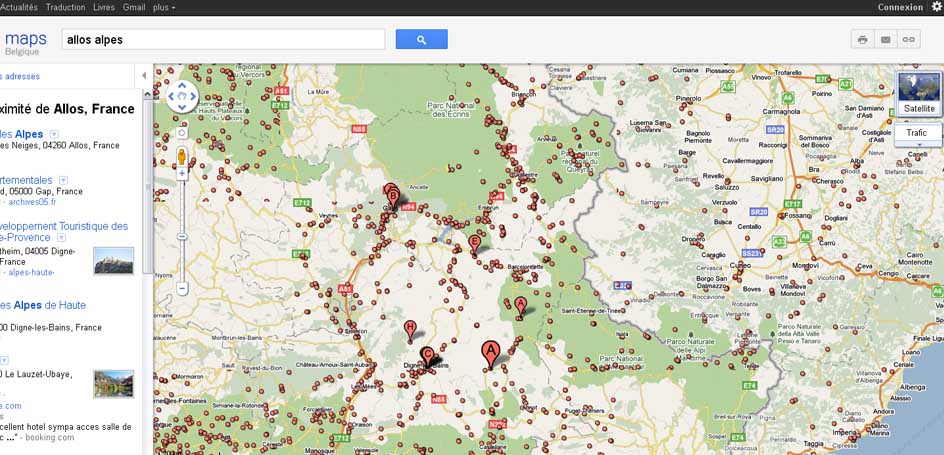Click the maps logo

click(x=26, y=39)
